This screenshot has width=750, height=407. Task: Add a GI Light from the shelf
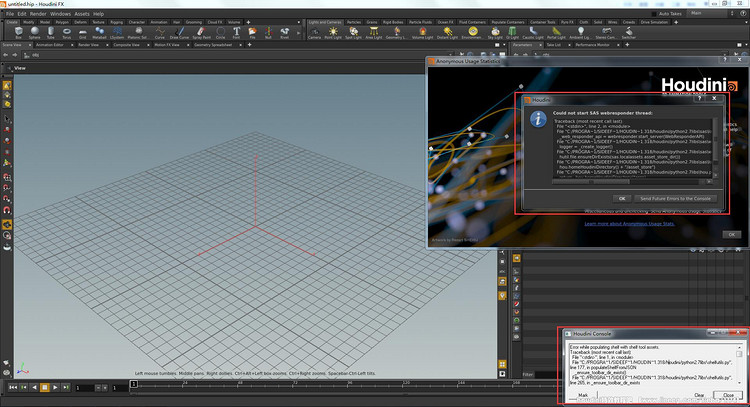click(x=512, y=33)
